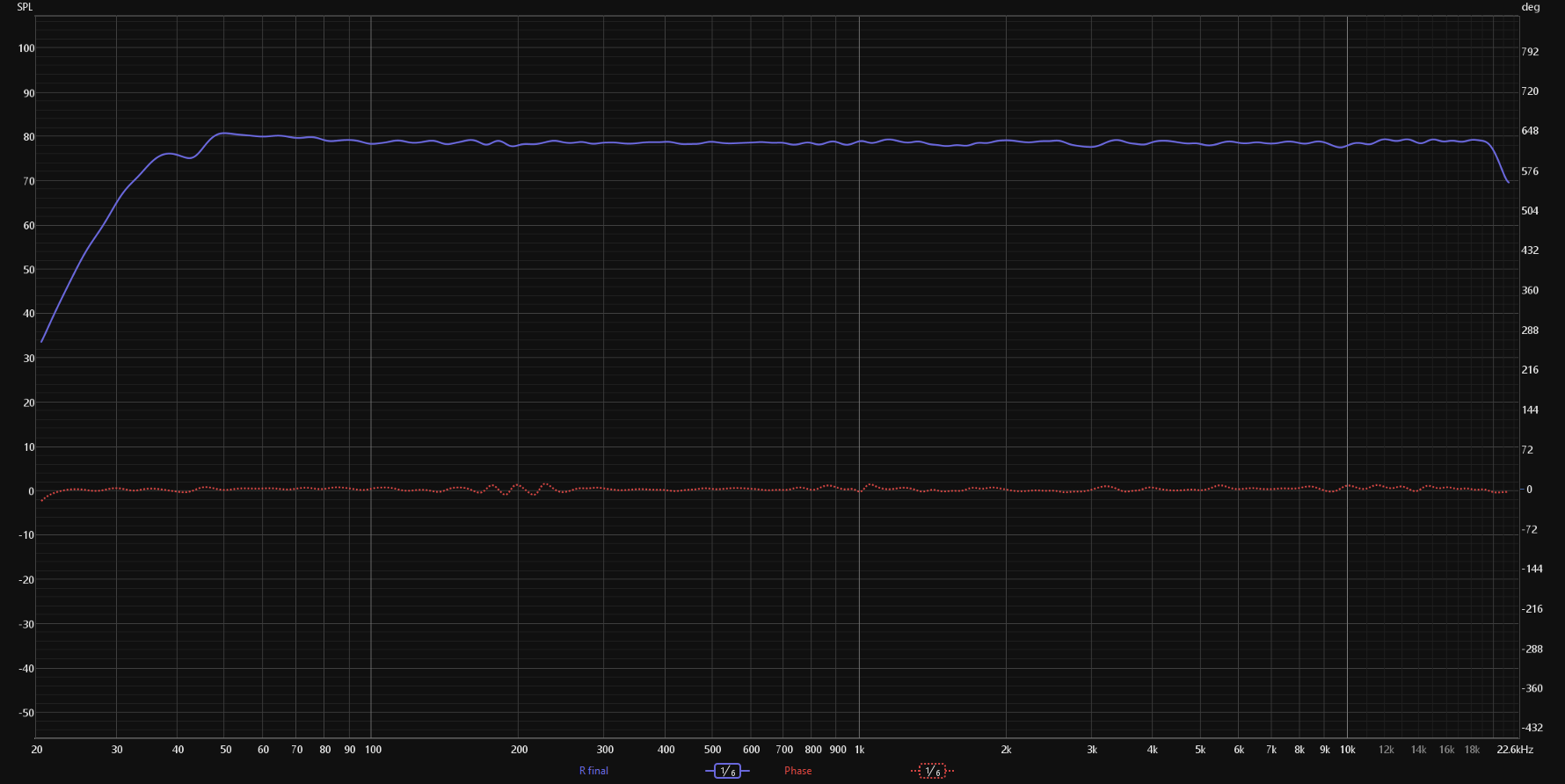The image size is (1565, 784).
Task: Click the "648" degree axis label
Action: pos(1531,131)
